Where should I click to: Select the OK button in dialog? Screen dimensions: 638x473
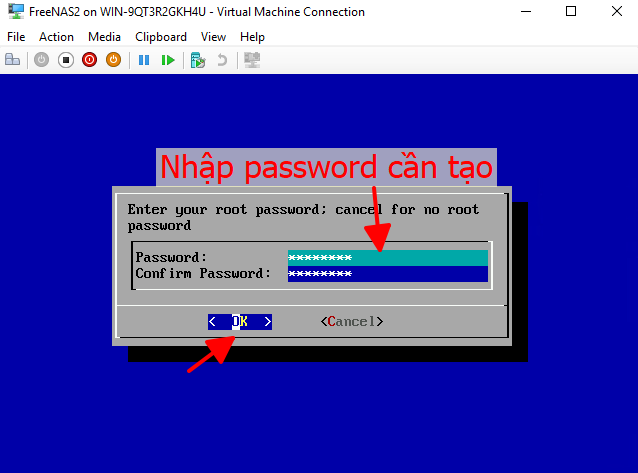pyautogui.click(x=240, y=322)
